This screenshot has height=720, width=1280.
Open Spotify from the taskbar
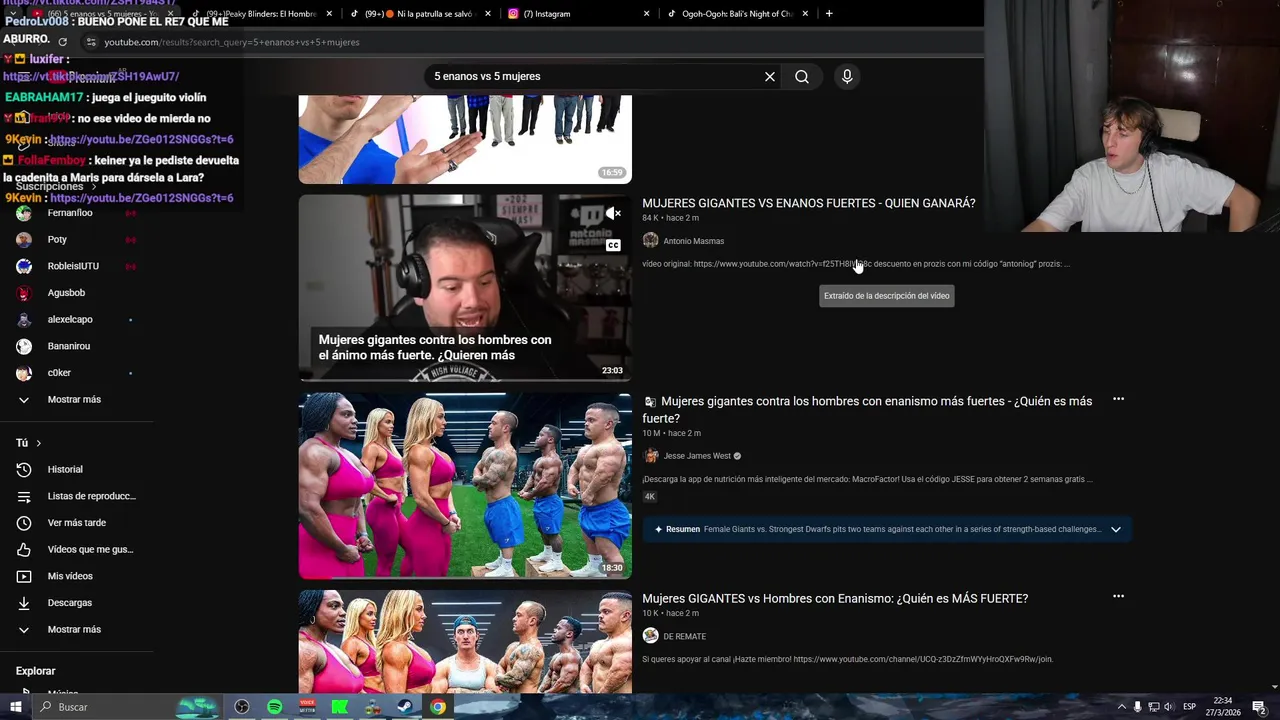click(274, 707)
